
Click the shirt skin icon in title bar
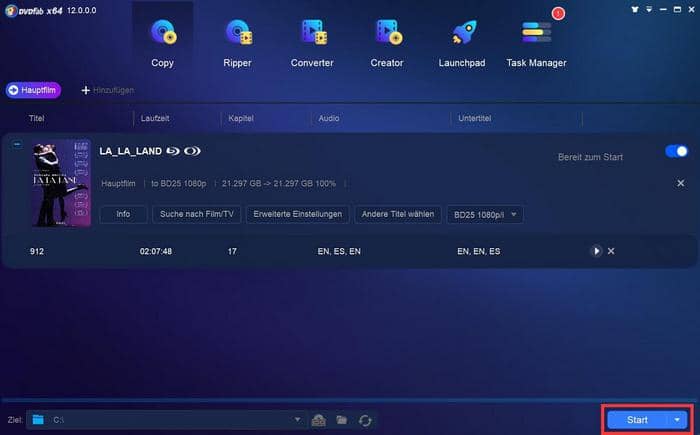tap(635, 9)
